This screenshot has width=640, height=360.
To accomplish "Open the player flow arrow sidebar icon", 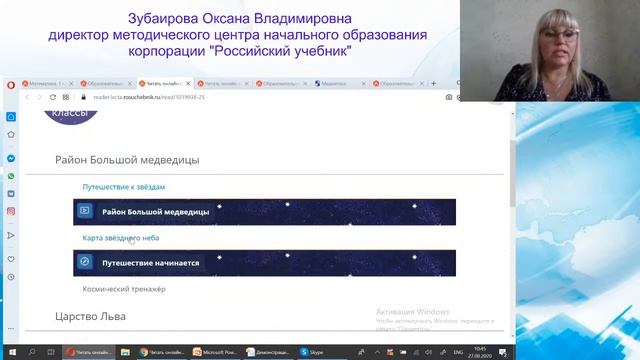I will point(11,236).
